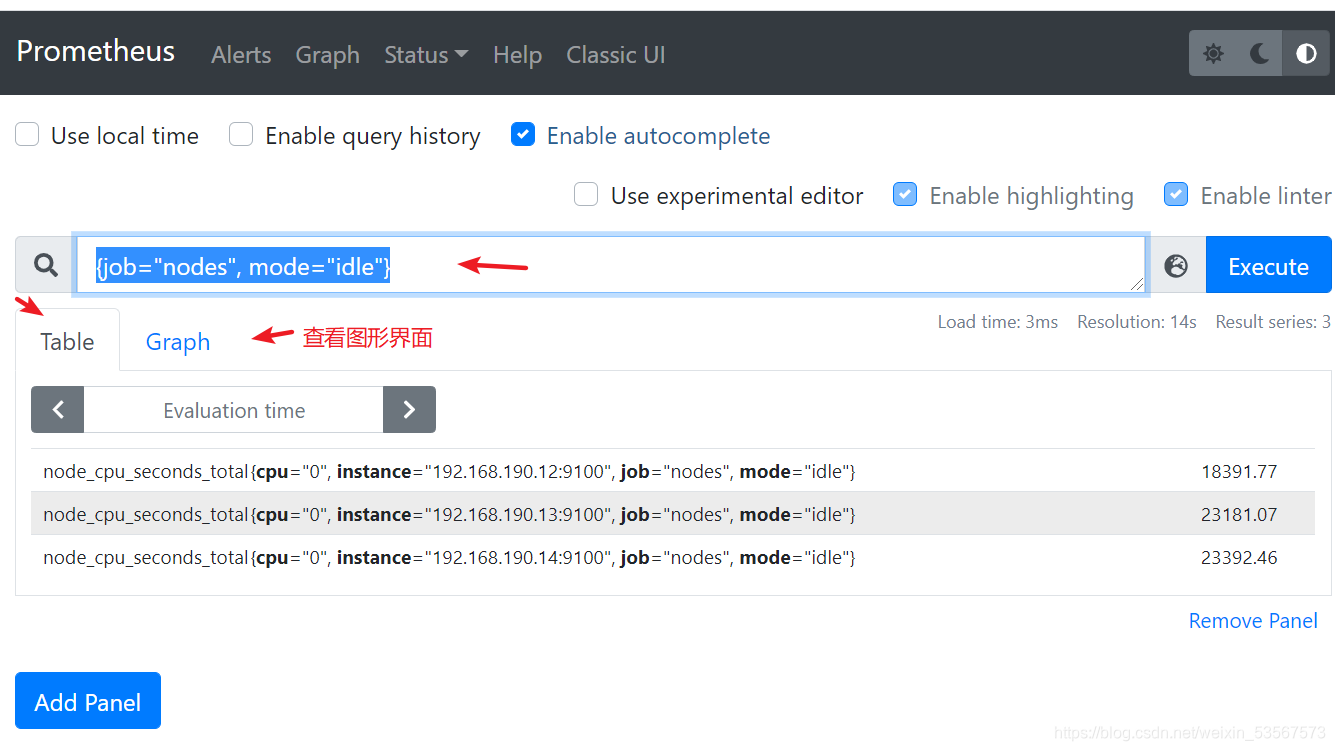This screenshot has width=1335, height=751.
Task: Go to previous evaluation time with left chevron
Action: [x=58, y=409]
